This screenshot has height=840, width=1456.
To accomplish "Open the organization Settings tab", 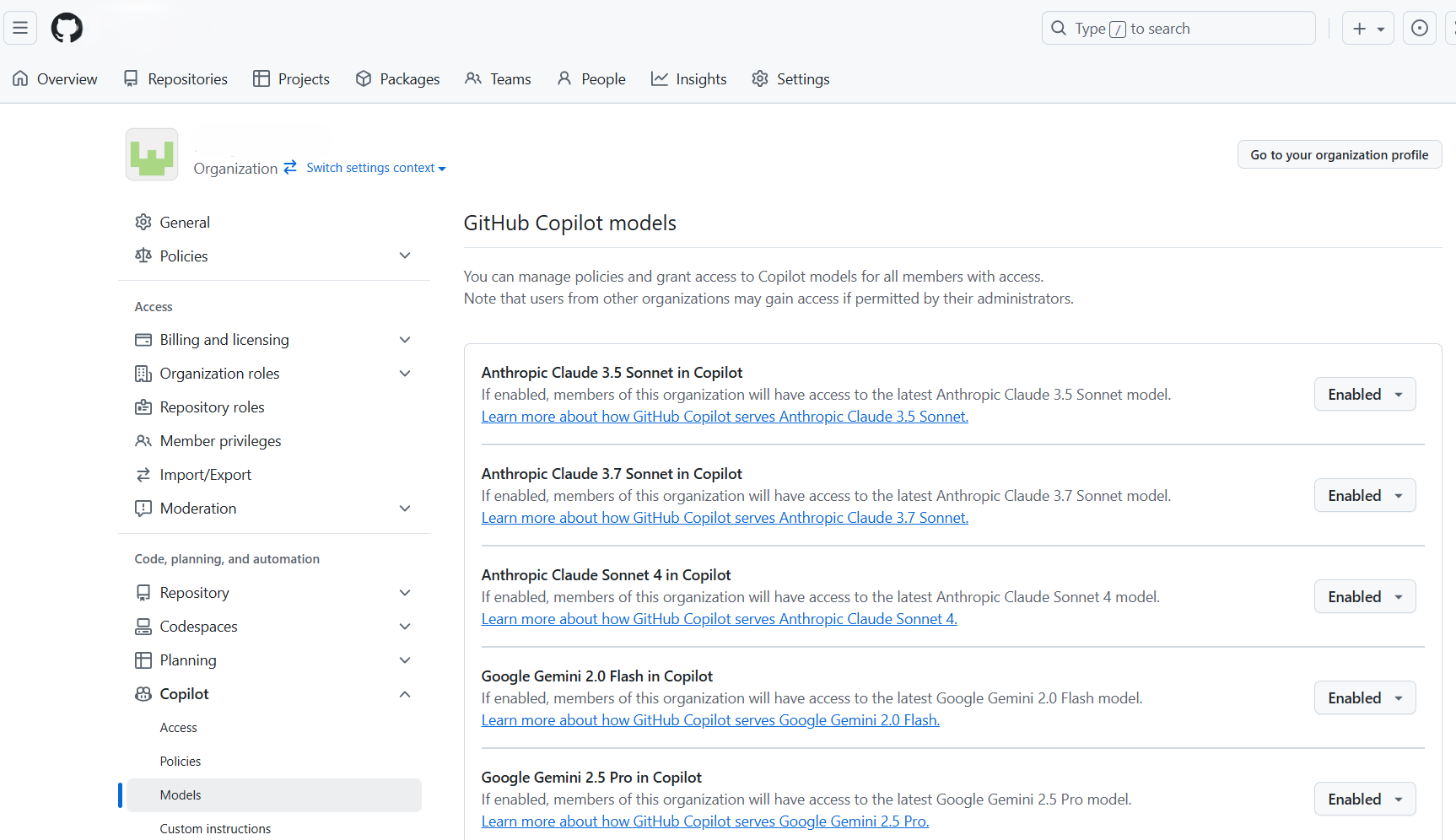I will point(790,78).
